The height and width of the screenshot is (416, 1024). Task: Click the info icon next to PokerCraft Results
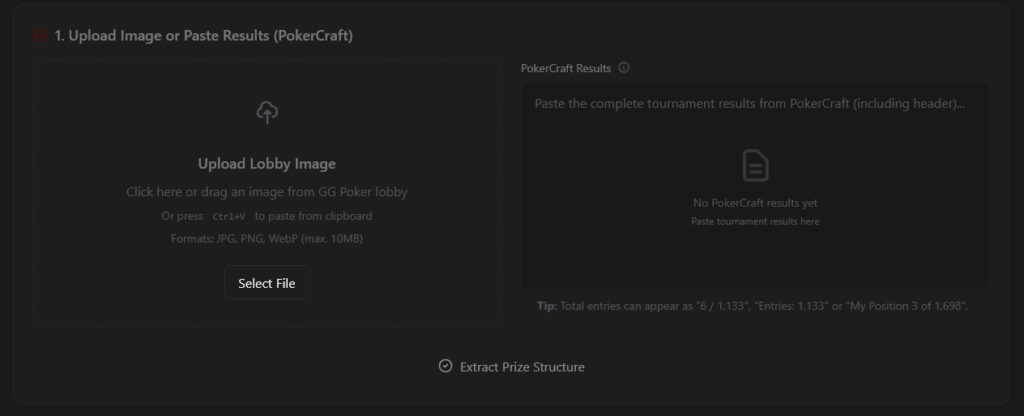[624, 68]
